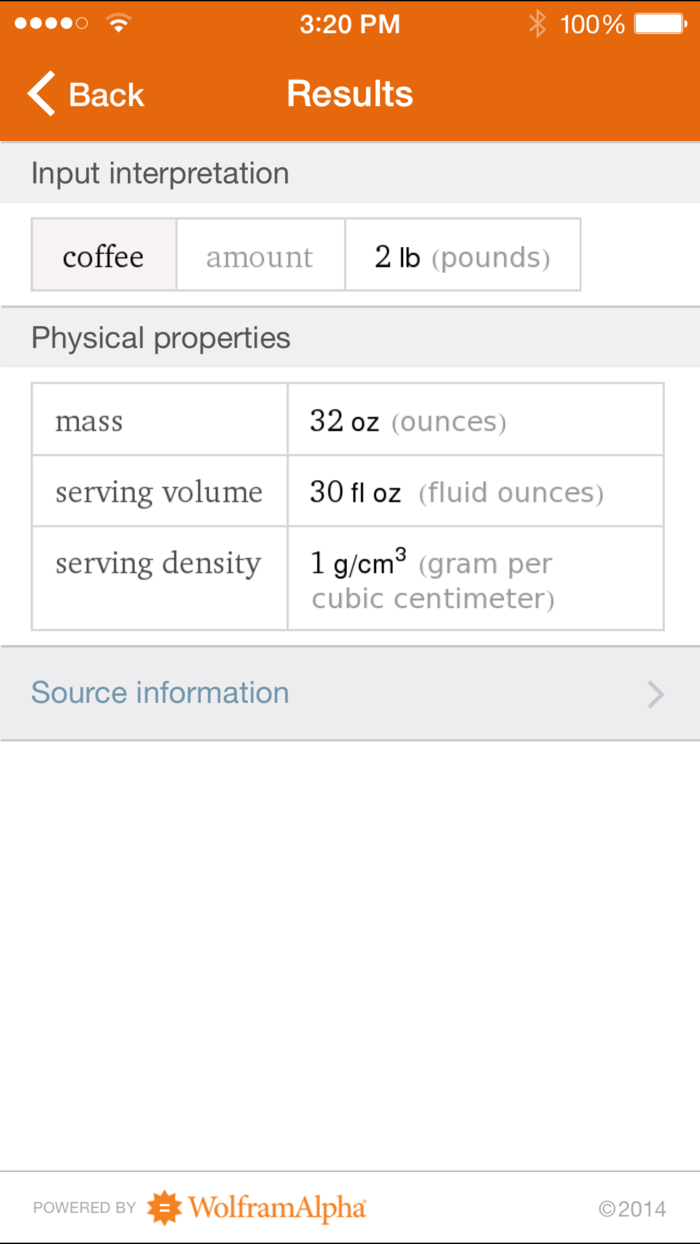Viewport: 700px width, 1244px height.
Task: Tap the Wi-Fi icon in status bar
Action: point(113,22)
